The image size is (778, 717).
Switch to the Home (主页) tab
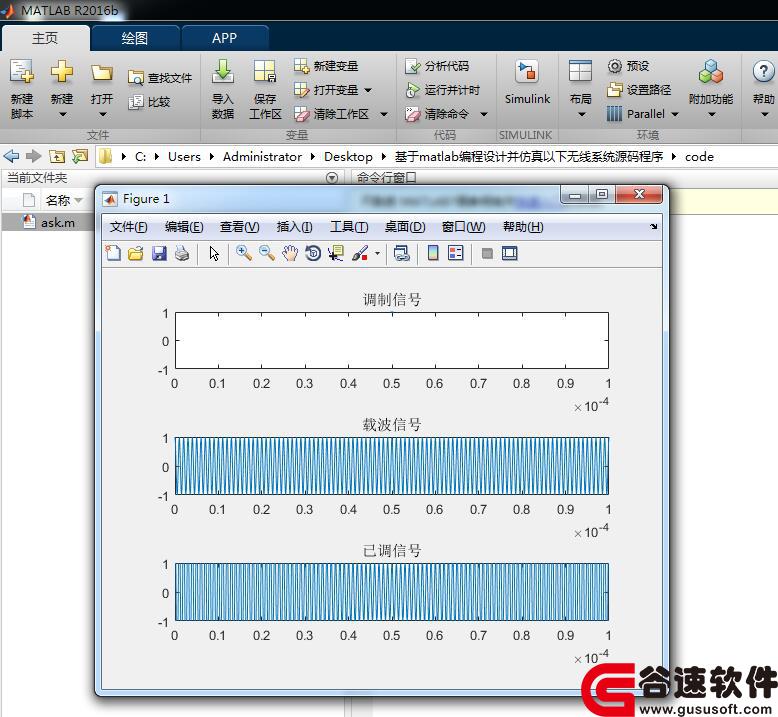[45, 38]
